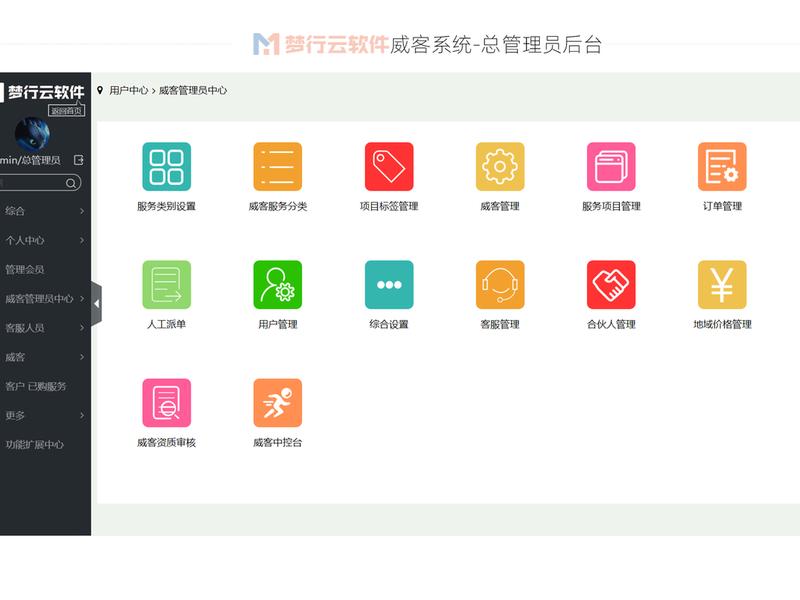Screen dimensions: 800x600
Task: Expand 综合 sidebar menu
Action: pyautogui.click(x=44, y=211)
